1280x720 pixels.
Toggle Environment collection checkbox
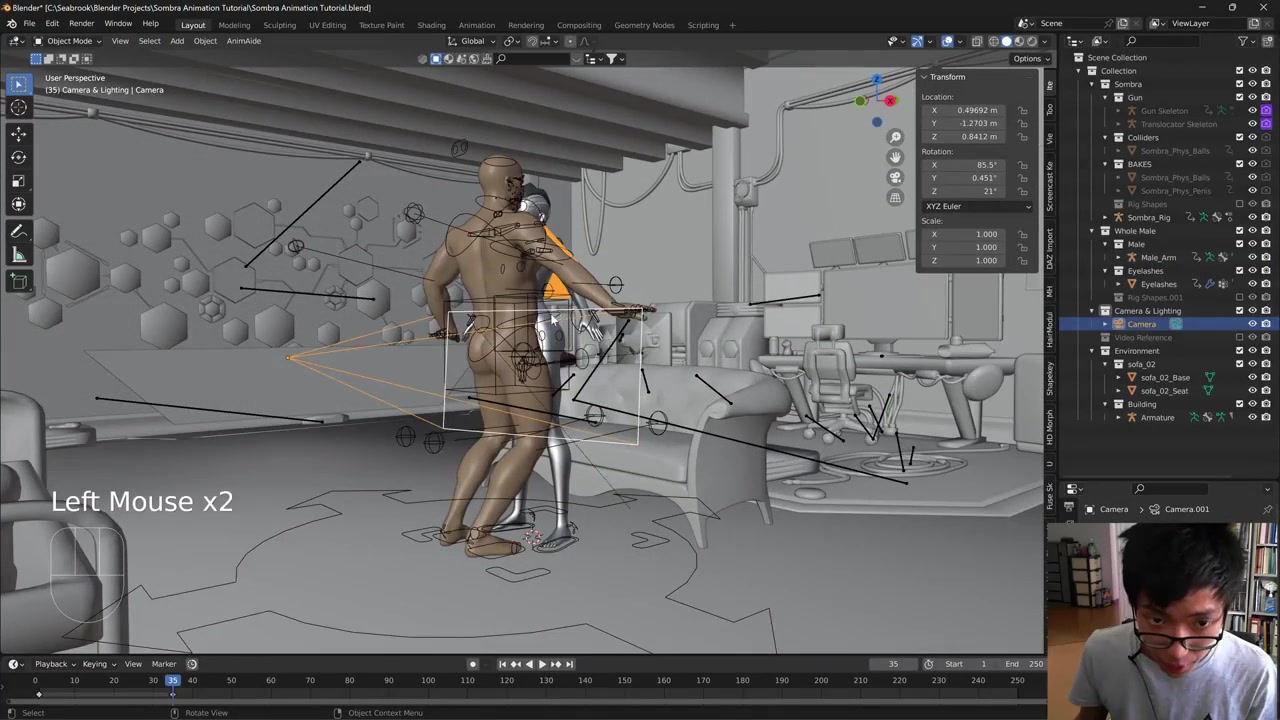(x=1239, y=351)
